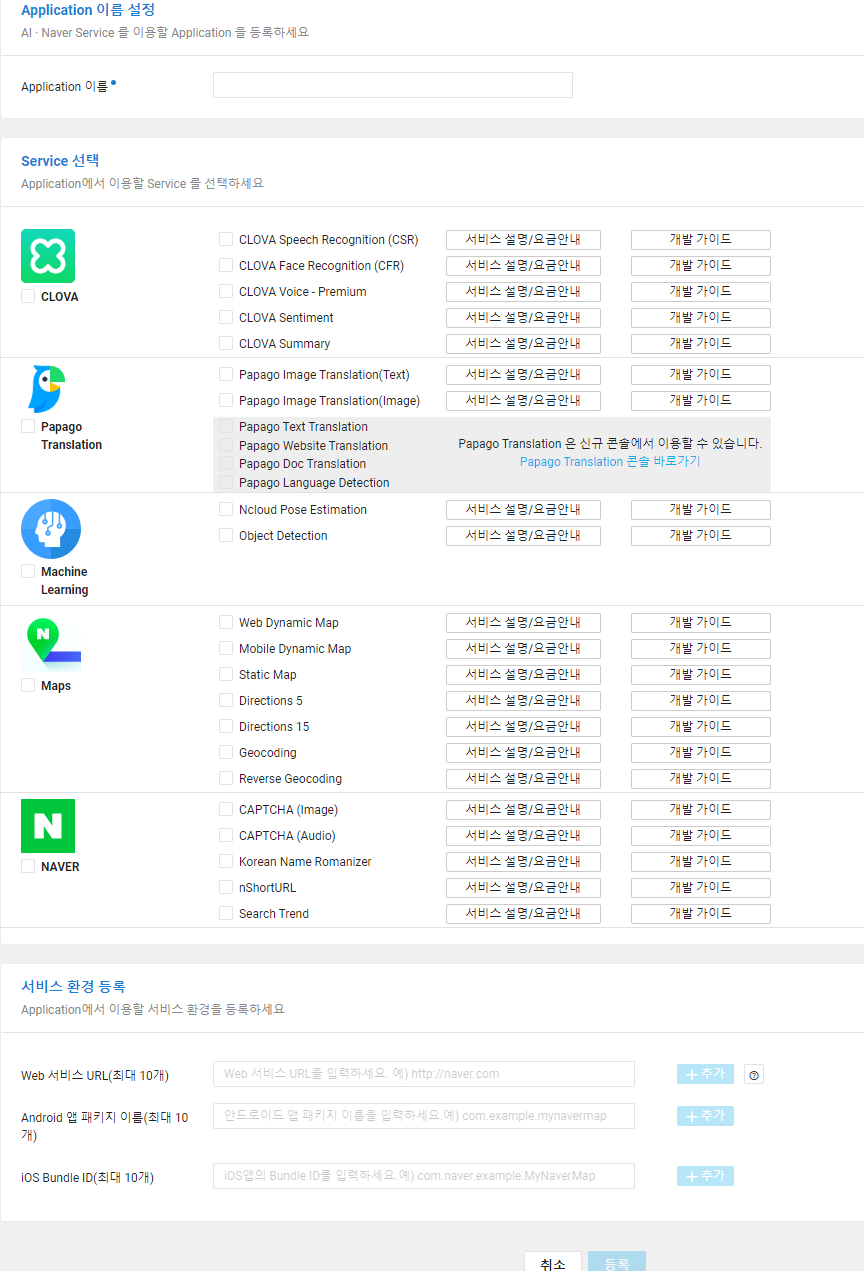Click the 등록 register button
864x1271 pixels.
[x=617, y=1262]
